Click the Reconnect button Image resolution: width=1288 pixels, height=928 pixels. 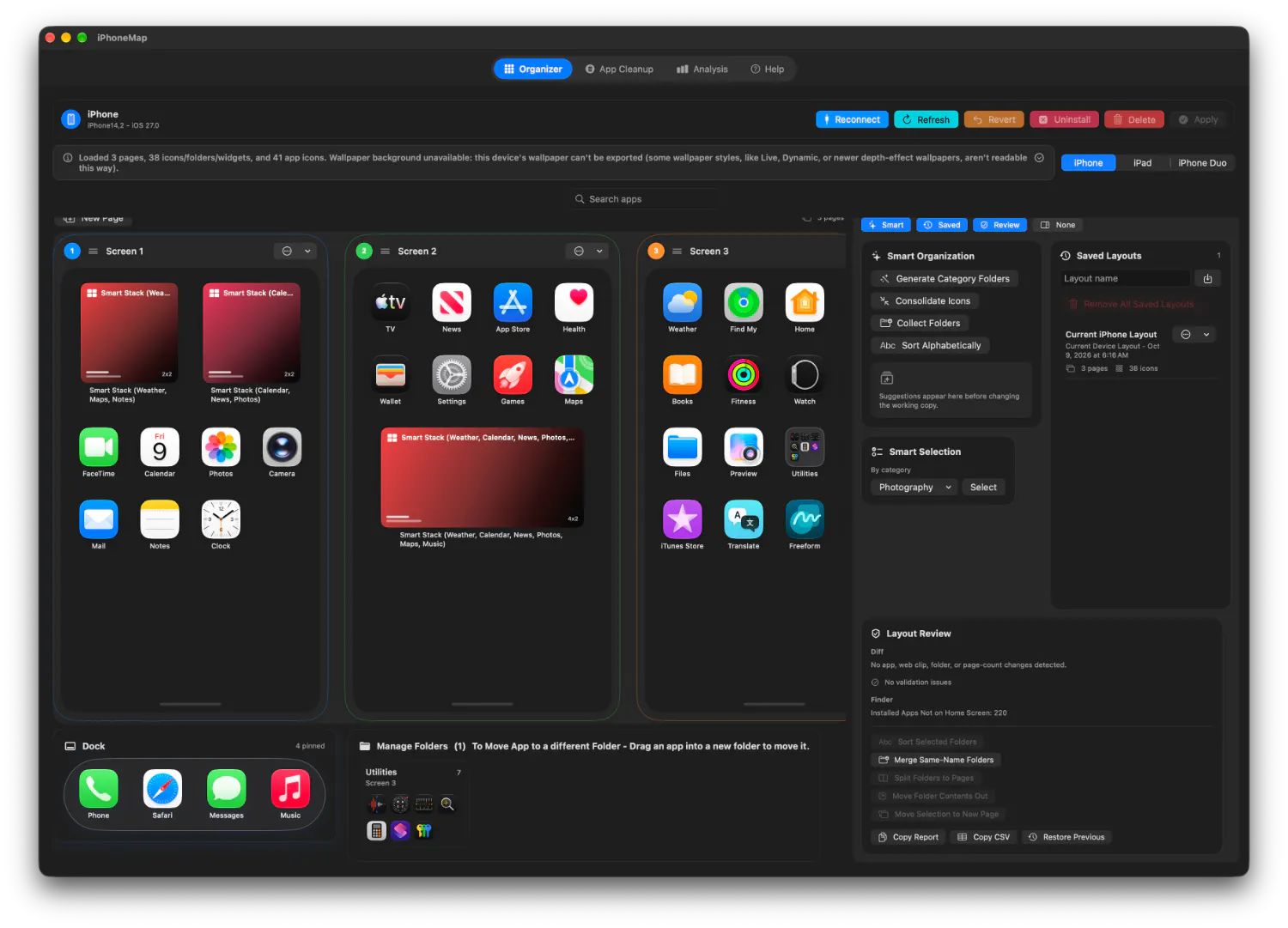click(852, 119)
